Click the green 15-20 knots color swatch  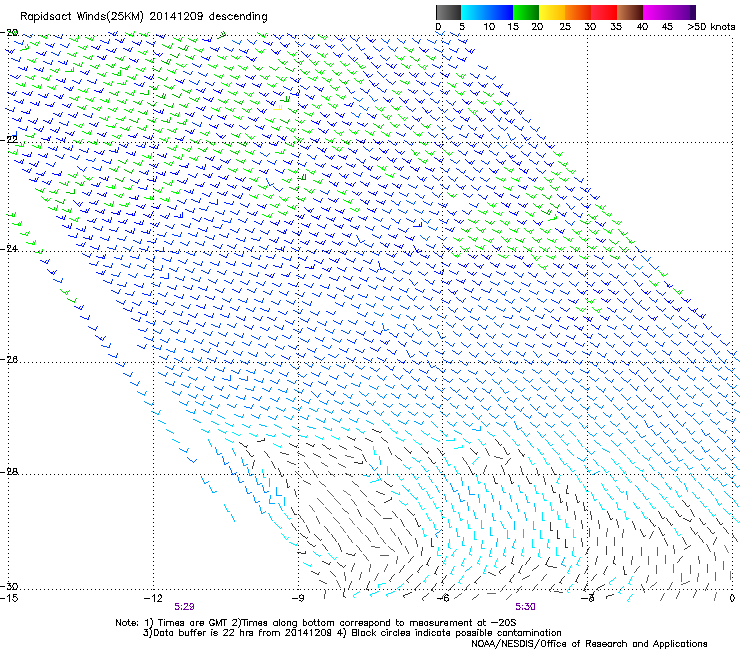(x=526, y=12)
